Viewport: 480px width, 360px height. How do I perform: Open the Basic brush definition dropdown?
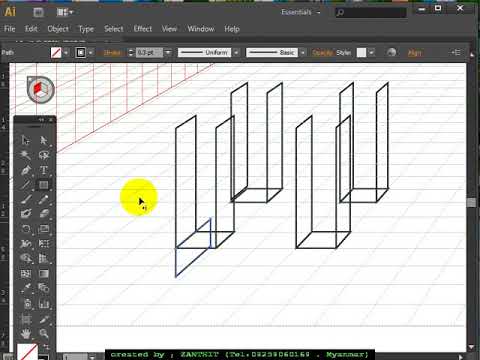click(x=303, y=52)
